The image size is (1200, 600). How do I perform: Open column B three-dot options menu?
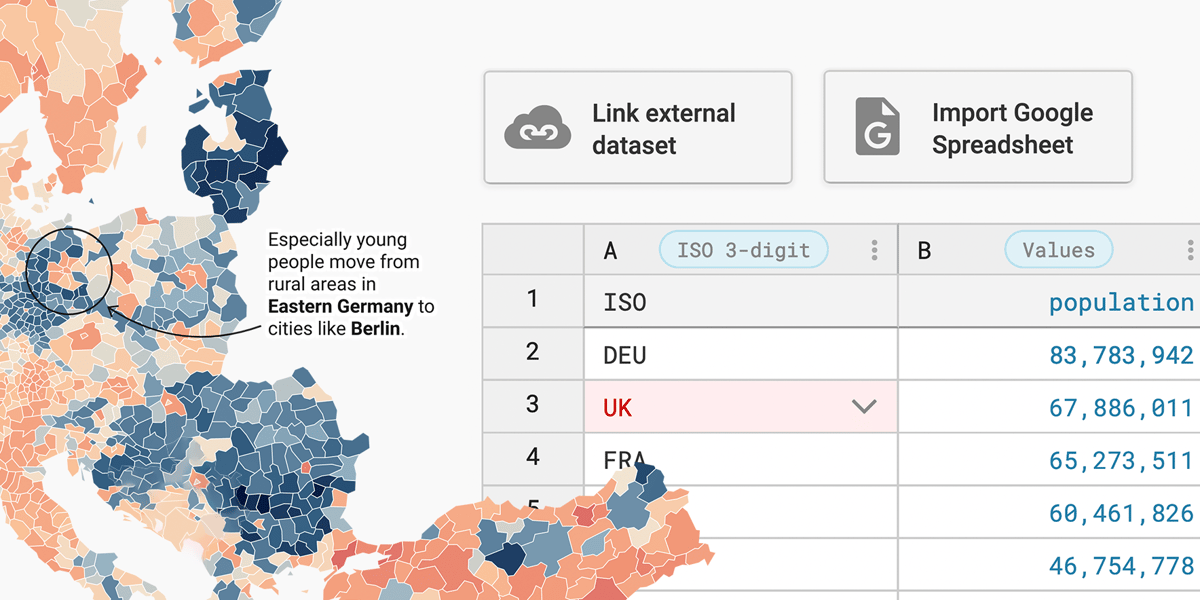(1191, 250)
